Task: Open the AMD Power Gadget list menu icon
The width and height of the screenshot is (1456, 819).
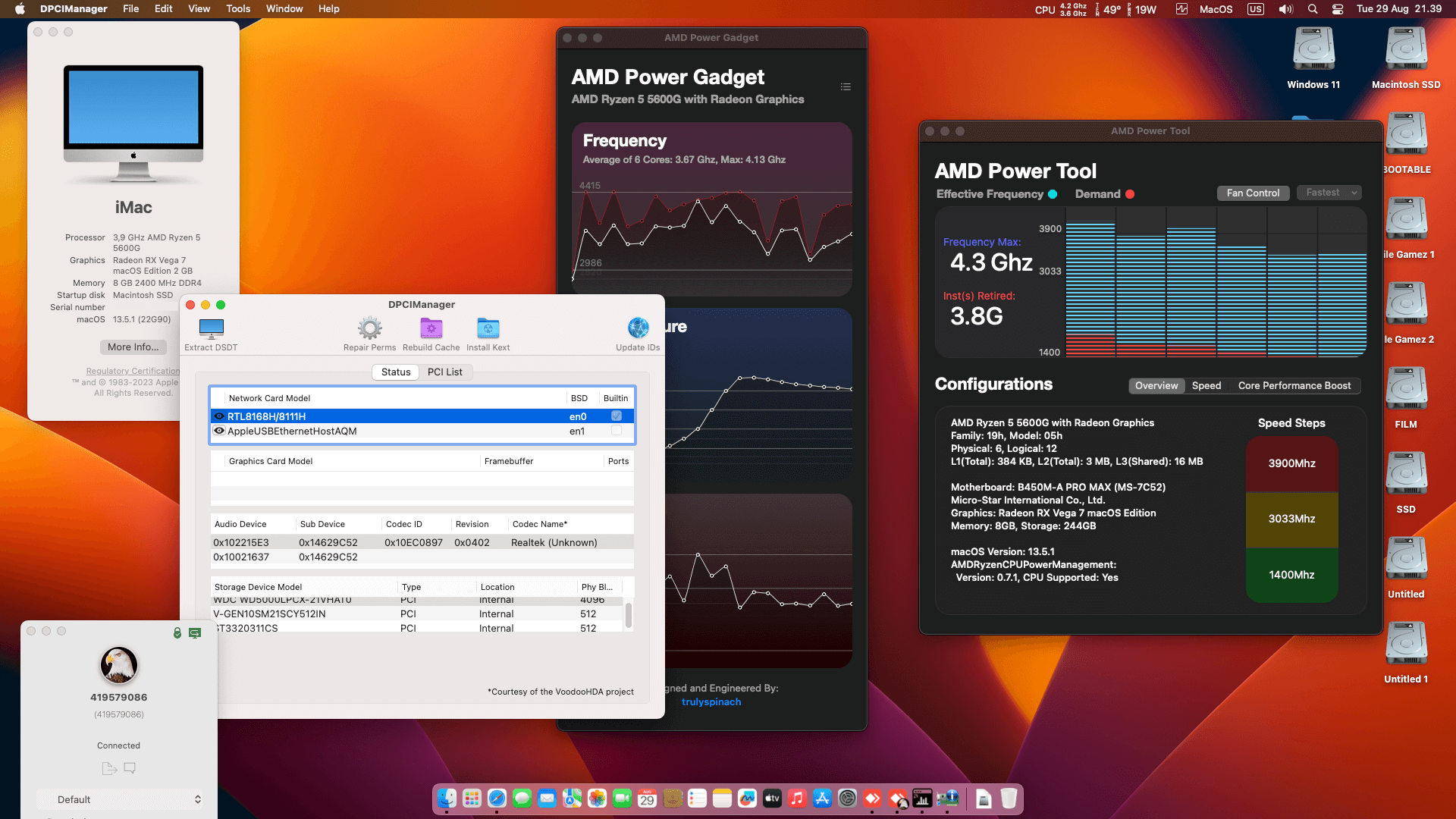Action: (846, 86)
